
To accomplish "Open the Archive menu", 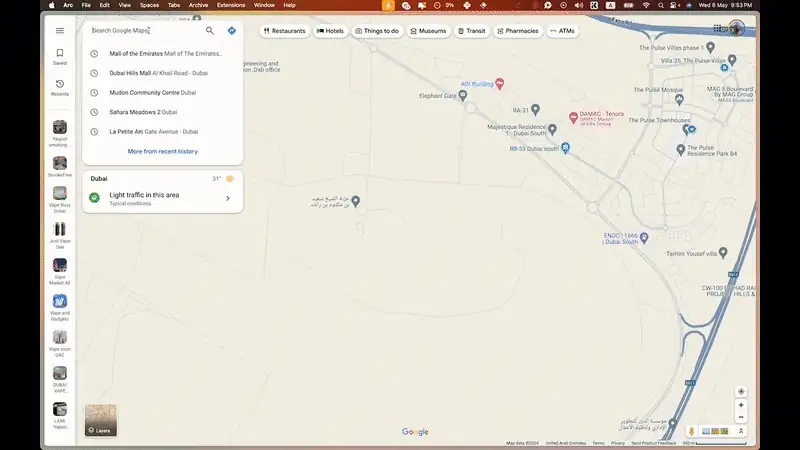I will coord(198,5).
